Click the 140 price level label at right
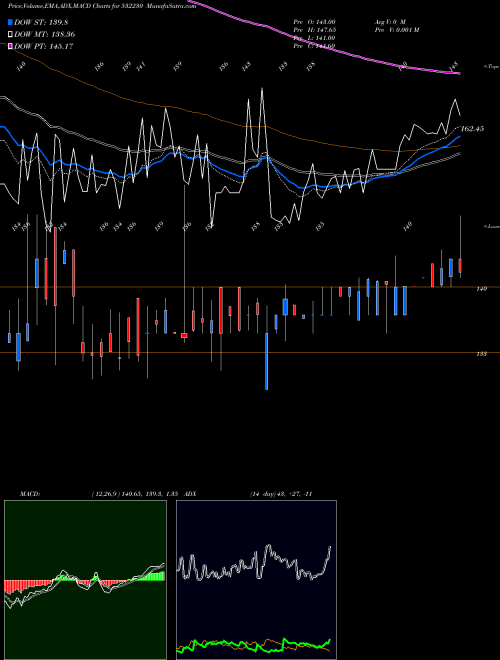 pos(482,289)
